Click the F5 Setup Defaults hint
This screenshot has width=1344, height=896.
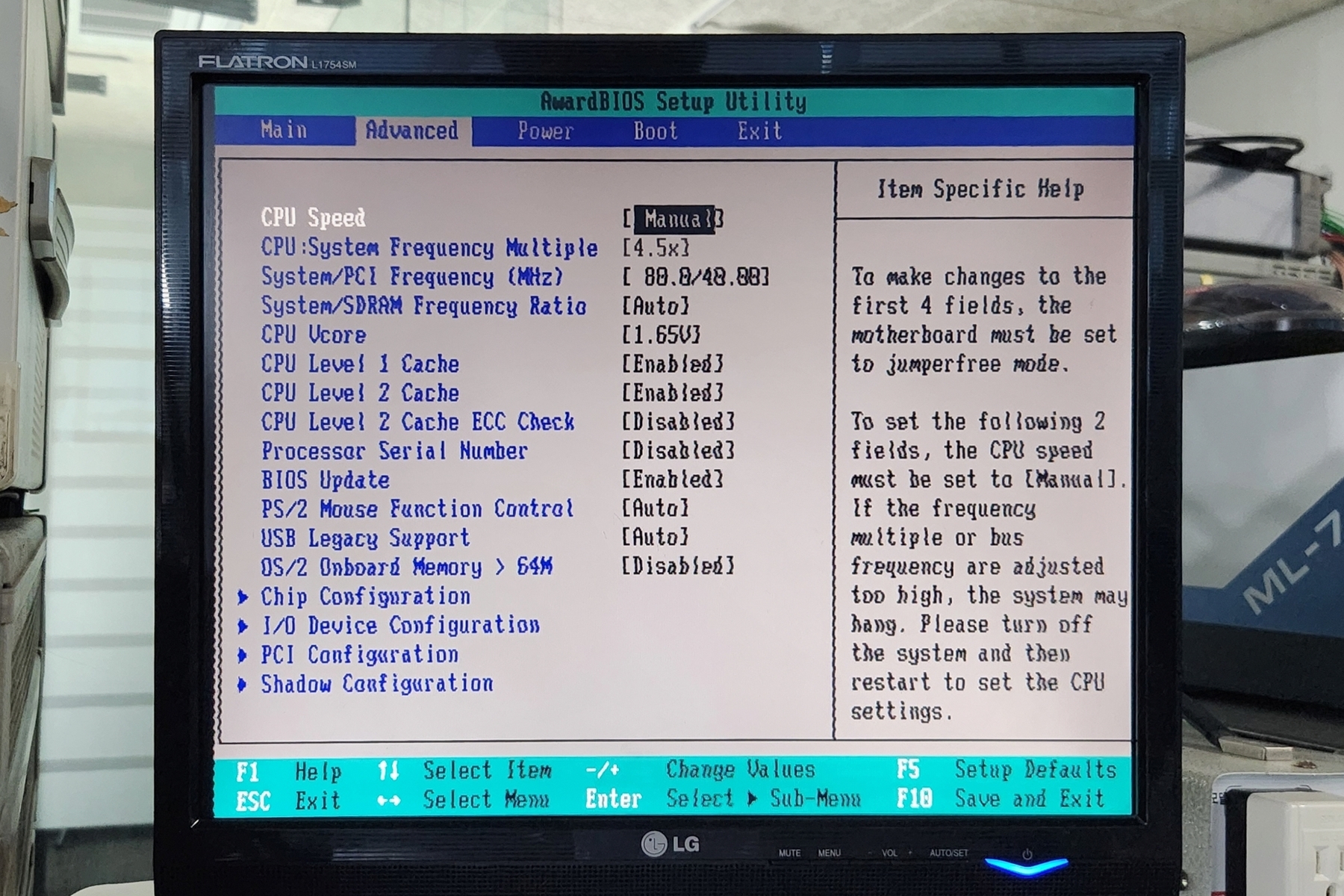(1006, 770)
